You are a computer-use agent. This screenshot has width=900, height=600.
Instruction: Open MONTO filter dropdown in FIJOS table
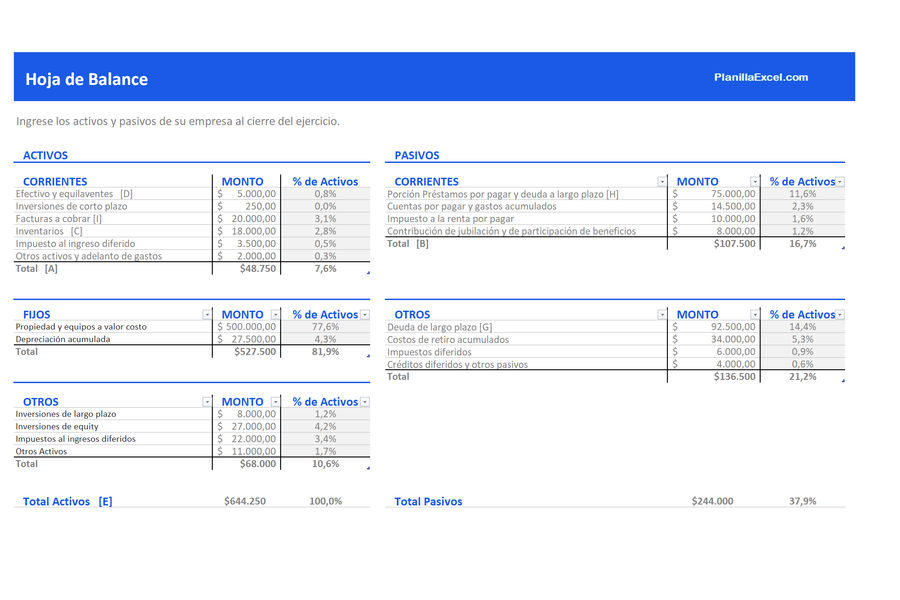(x=275, y=314)
